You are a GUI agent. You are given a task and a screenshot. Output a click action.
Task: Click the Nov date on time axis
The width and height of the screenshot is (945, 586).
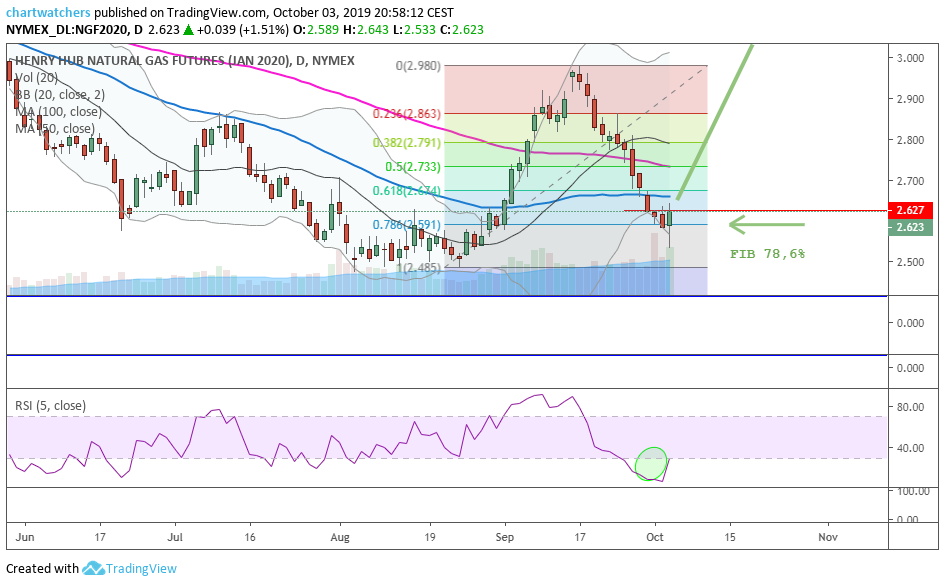pos(828,537)
